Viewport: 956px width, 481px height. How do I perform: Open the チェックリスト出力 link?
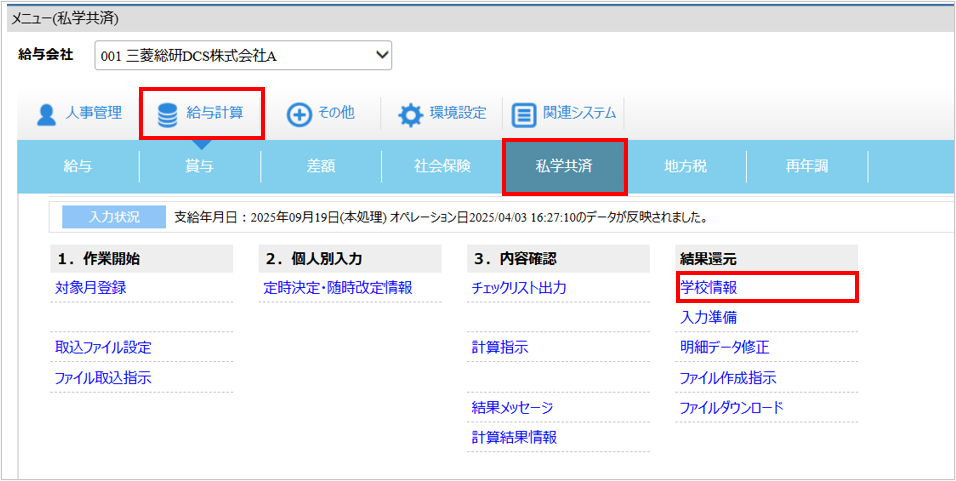(x=519, y=288)
